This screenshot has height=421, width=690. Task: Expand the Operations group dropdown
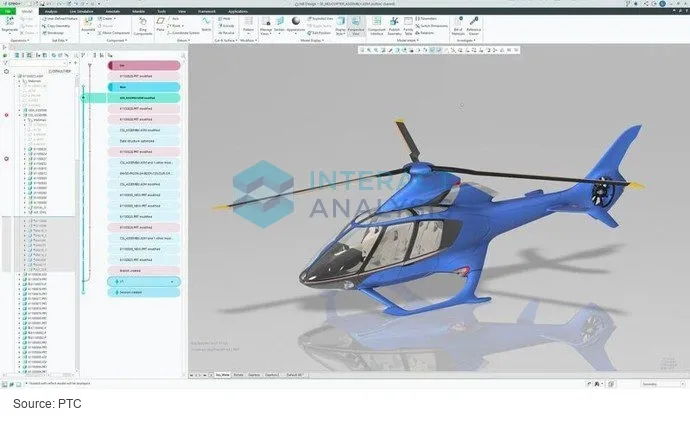click(x=20, y=40)
